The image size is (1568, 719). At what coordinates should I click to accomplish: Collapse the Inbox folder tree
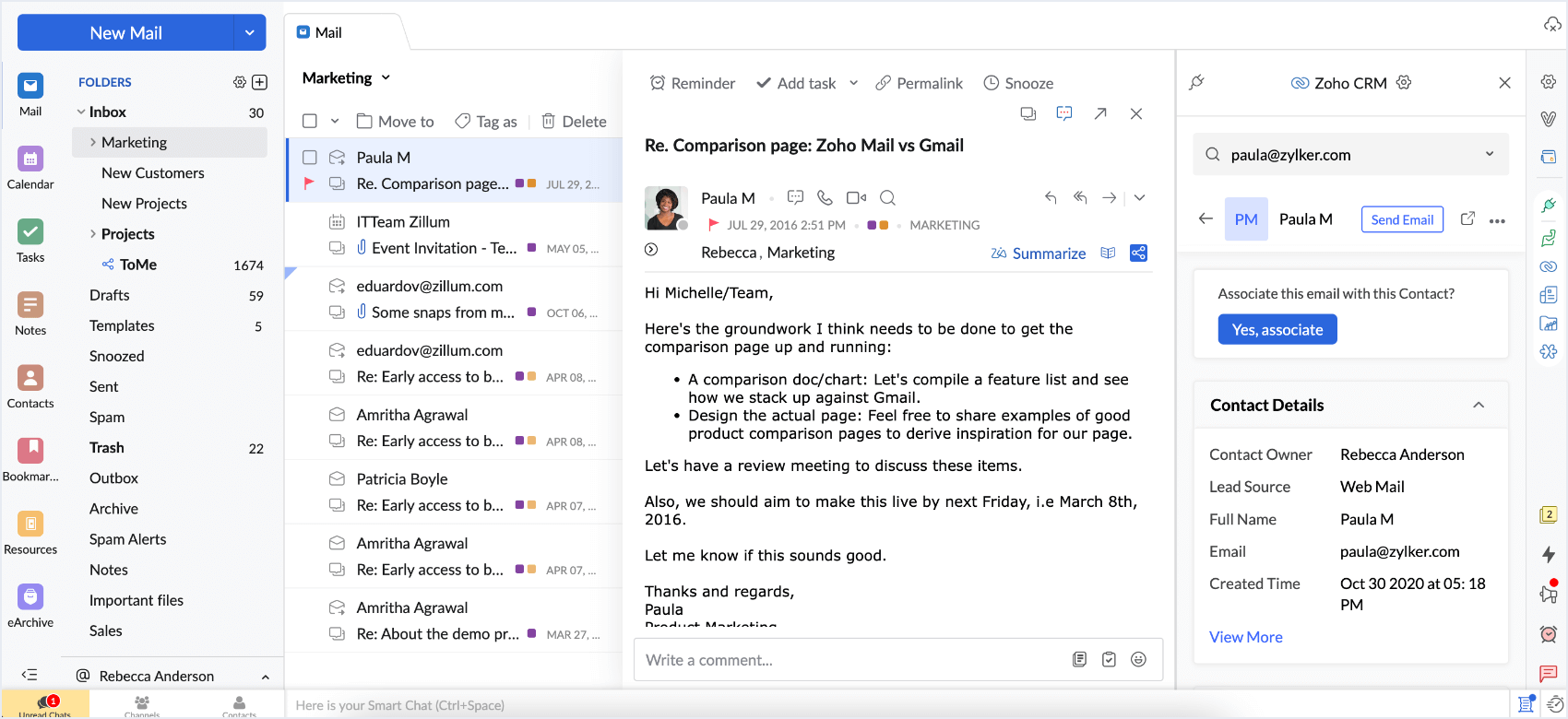point(81,112)
